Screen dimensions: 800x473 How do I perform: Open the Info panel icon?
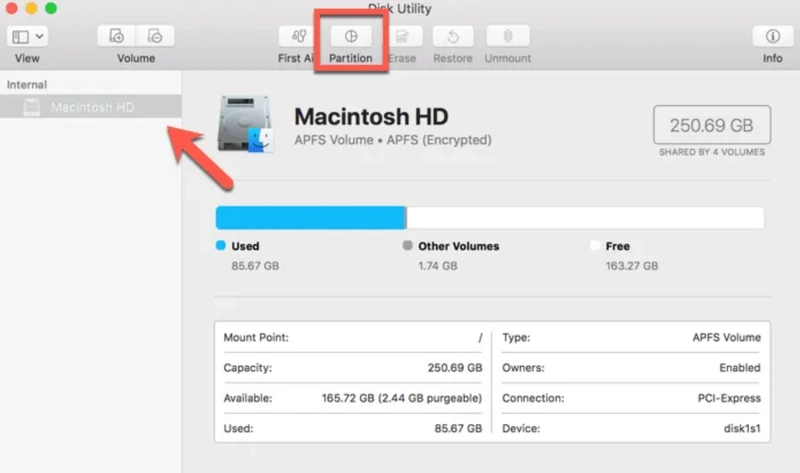click(772, 36)
